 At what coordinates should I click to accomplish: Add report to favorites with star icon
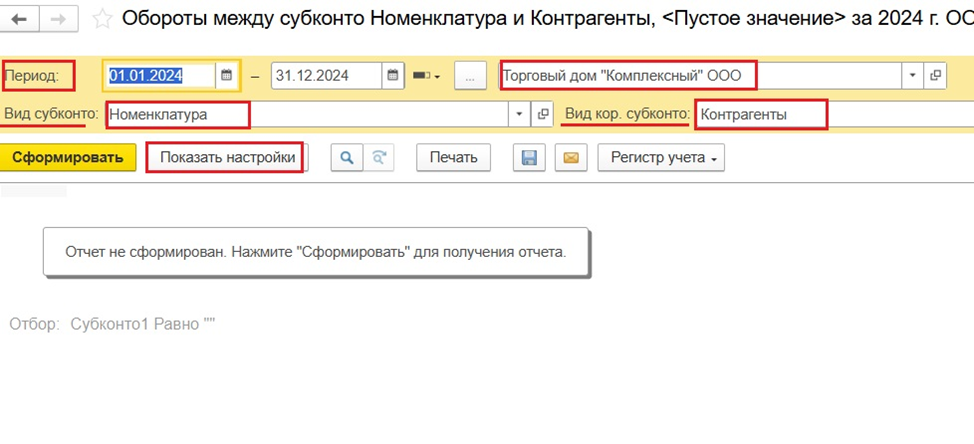tap(102, 19)
